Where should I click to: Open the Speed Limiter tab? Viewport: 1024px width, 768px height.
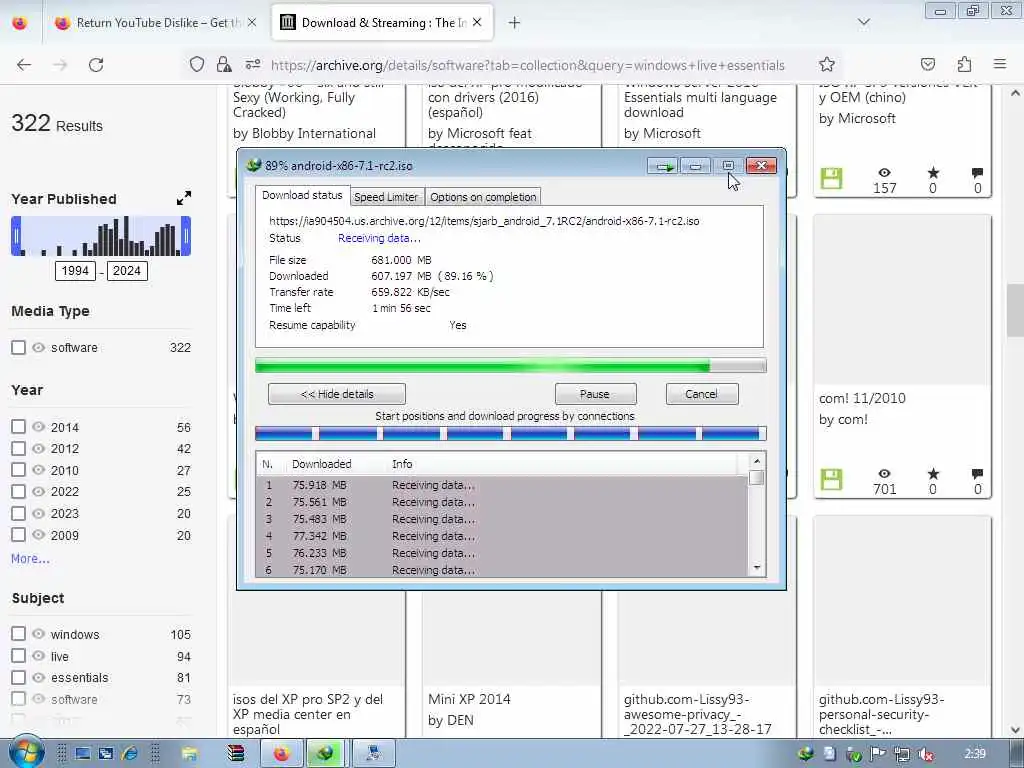click(x=386, y=197)
